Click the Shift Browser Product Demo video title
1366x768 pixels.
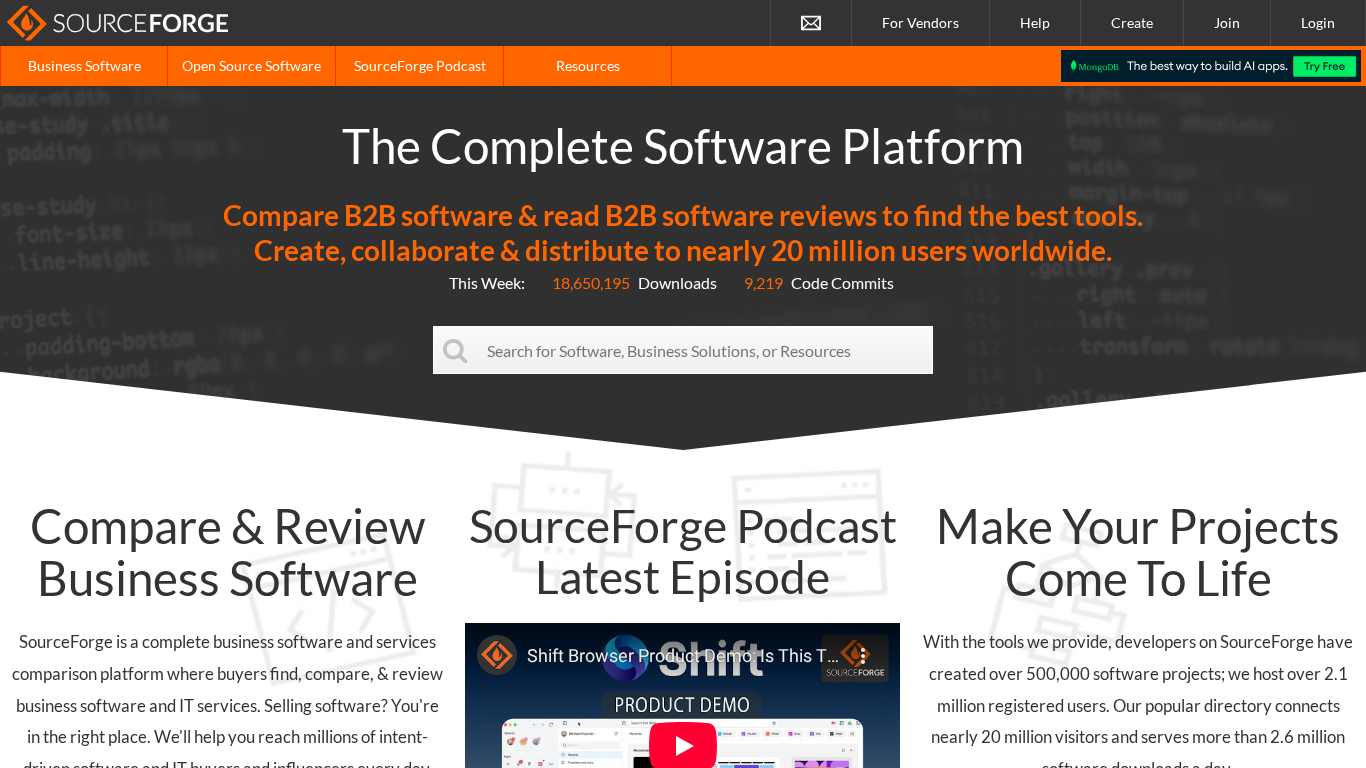pos(683,656)
